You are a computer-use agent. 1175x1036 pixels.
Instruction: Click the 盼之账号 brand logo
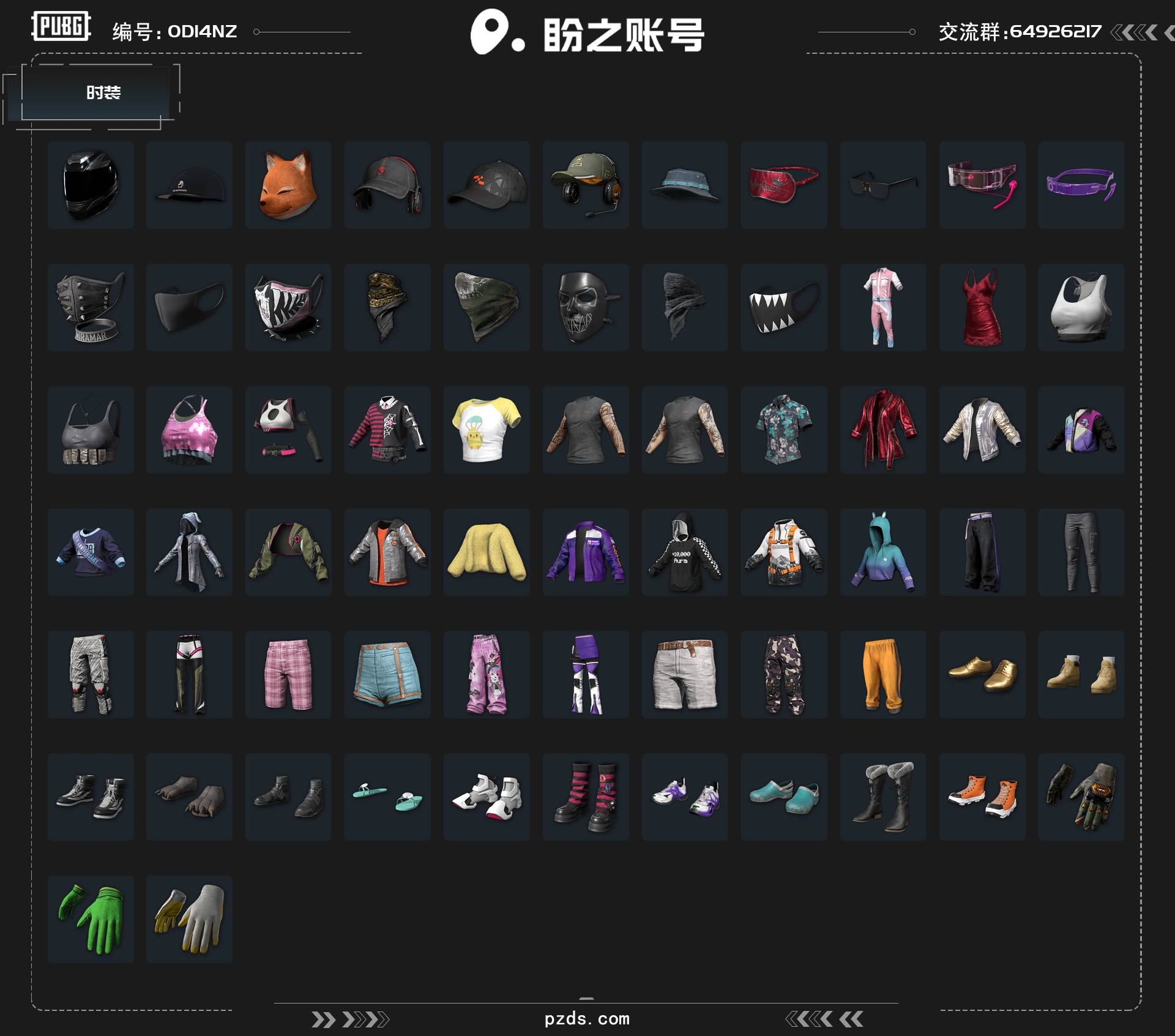[x=587, y=33]
